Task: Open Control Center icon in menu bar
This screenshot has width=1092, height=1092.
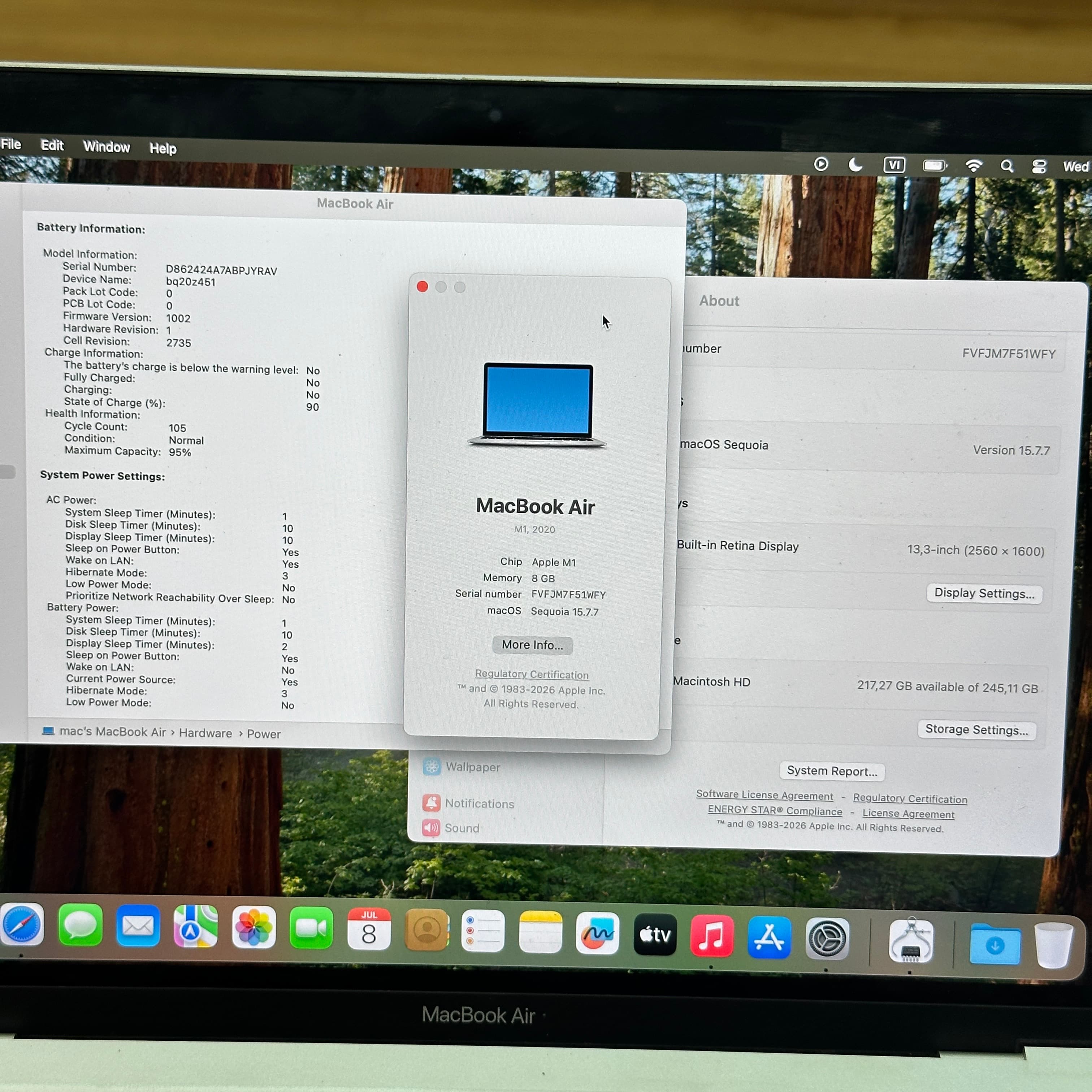Action: coord(1039,167)
